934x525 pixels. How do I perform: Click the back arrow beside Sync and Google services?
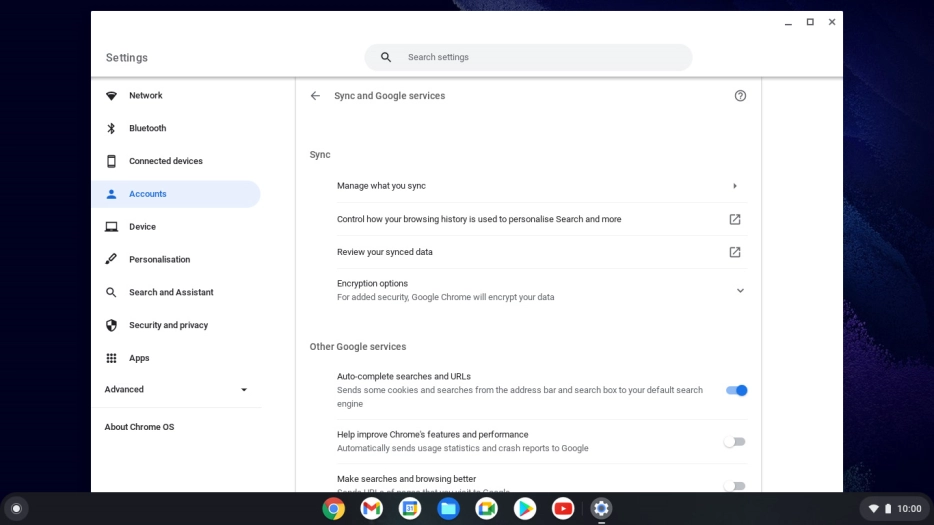pyautogui.click(x=315, y=95)
